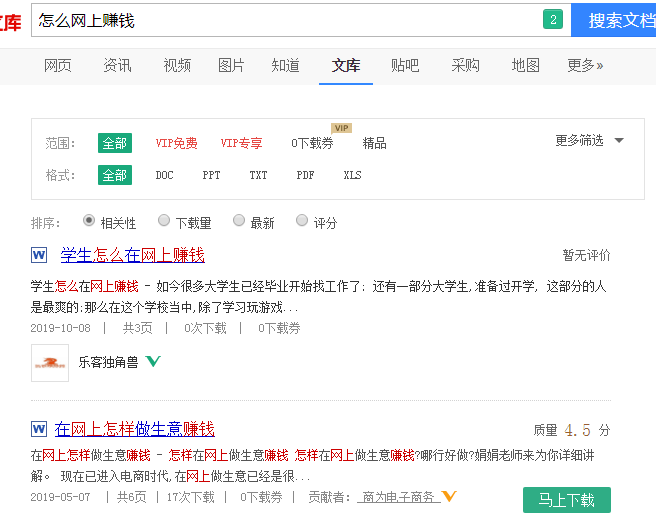Viewport: 656px width, 526px height.
Task: Open contributor 商为电子商务 link
Action: point(399,497)
